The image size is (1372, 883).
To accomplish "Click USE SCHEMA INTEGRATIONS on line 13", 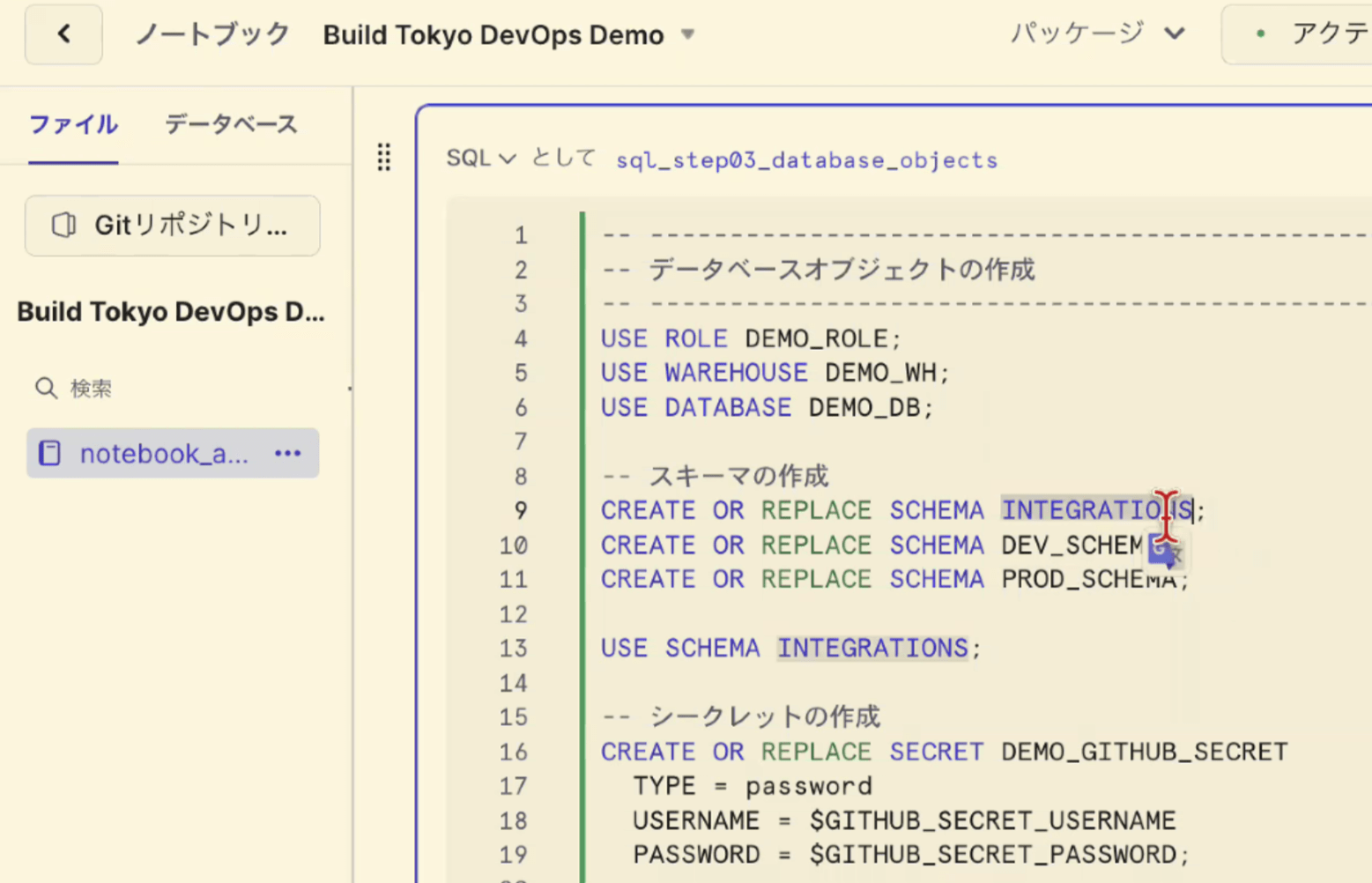I will click(x=790, y=649).
